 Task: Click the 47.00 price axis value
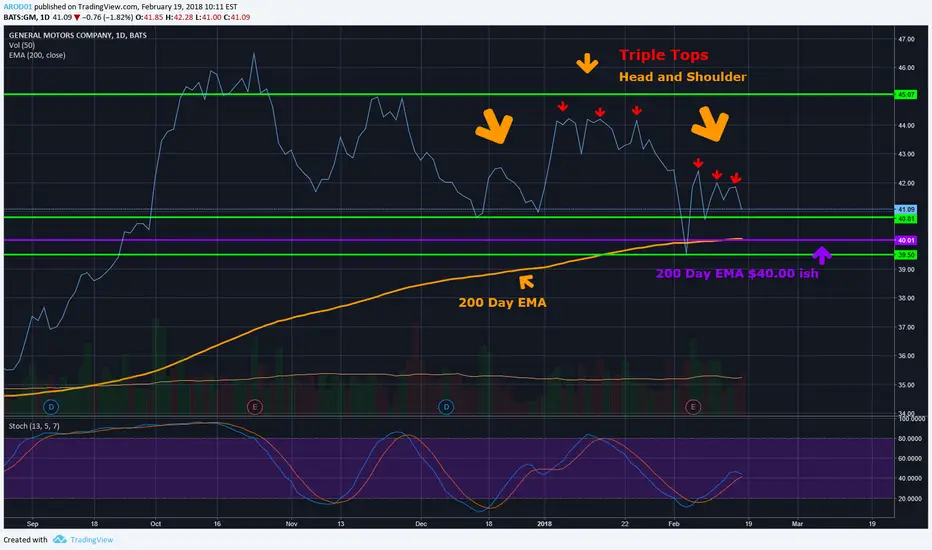point(906,39)
